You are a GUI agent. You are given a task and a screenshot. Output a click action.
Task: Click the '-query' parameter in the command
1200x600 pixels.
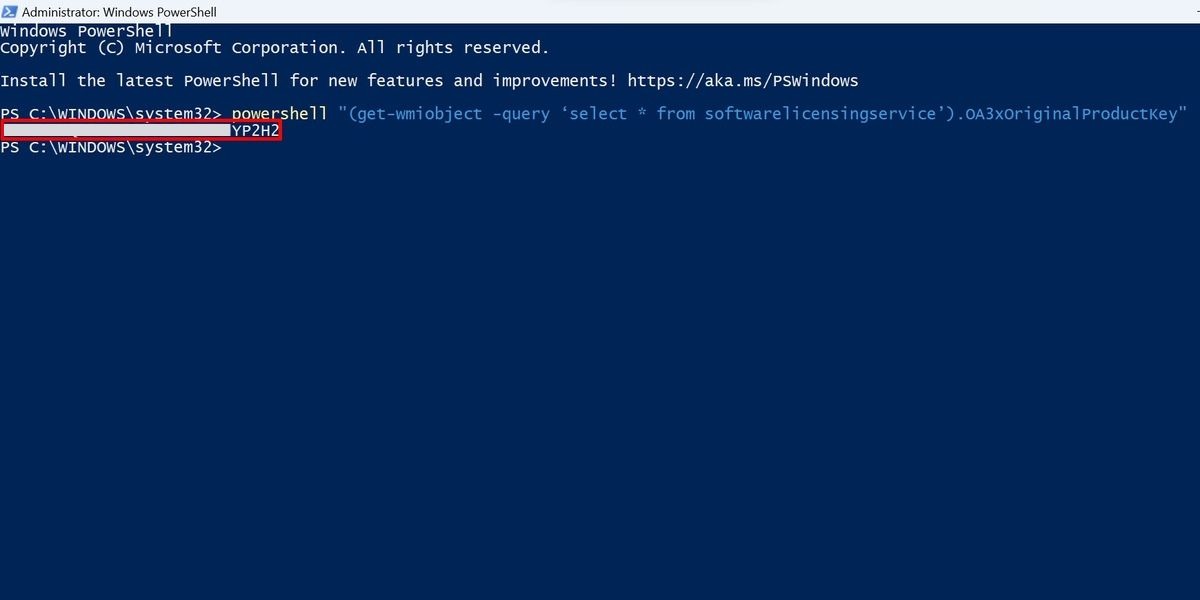[521, 114]
